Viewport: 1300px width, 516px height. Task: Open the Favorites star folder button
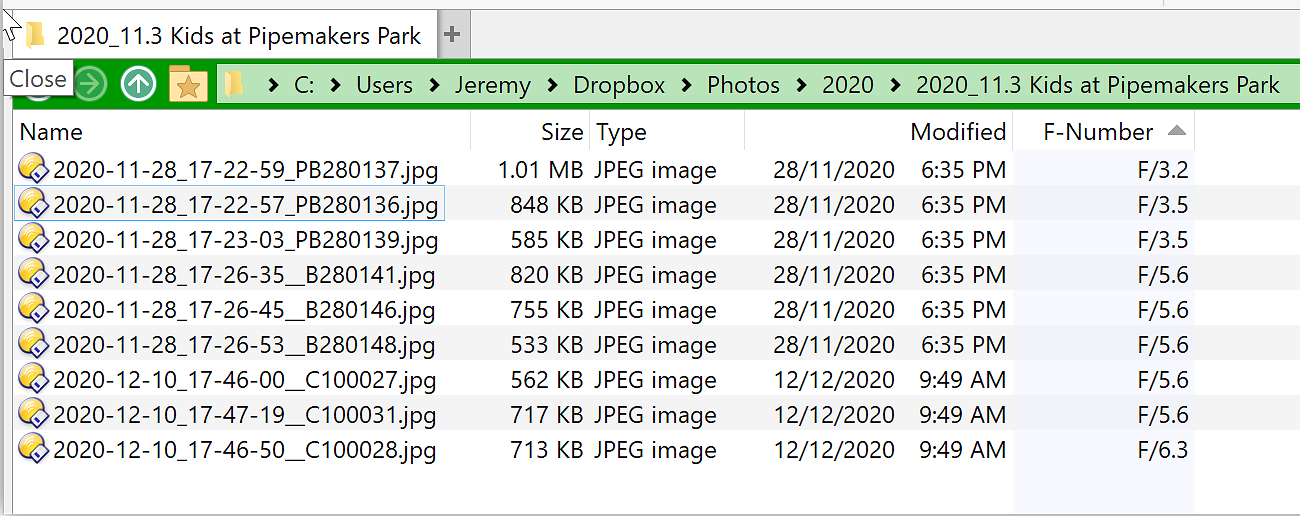tap(187, 84)
